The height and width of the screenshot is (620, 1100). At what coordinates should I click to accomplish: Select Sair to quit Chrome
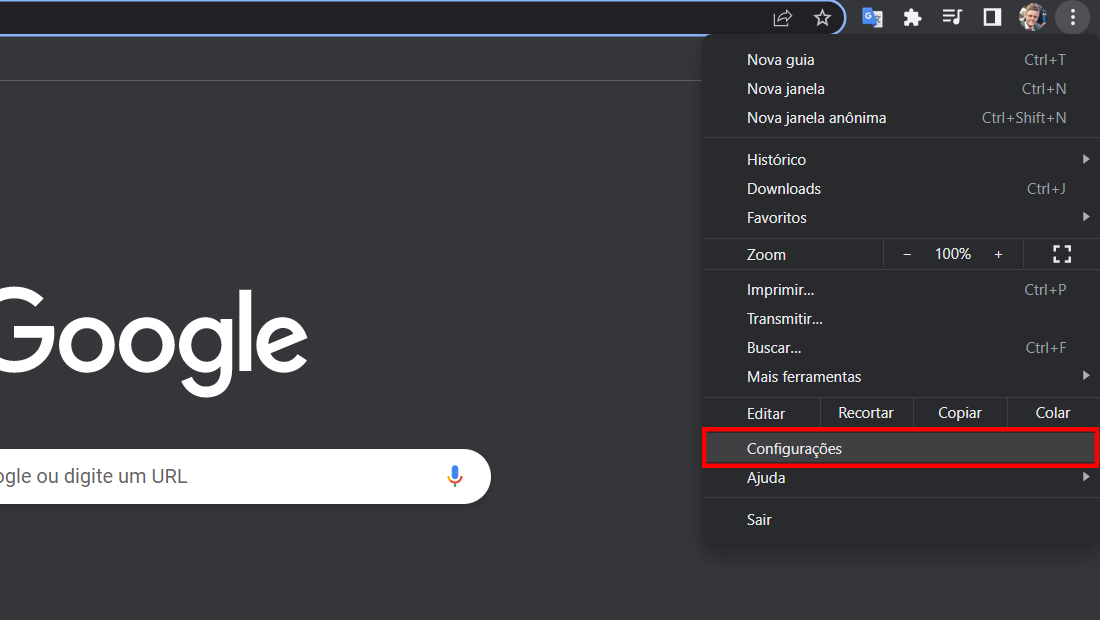click(901, 520)
